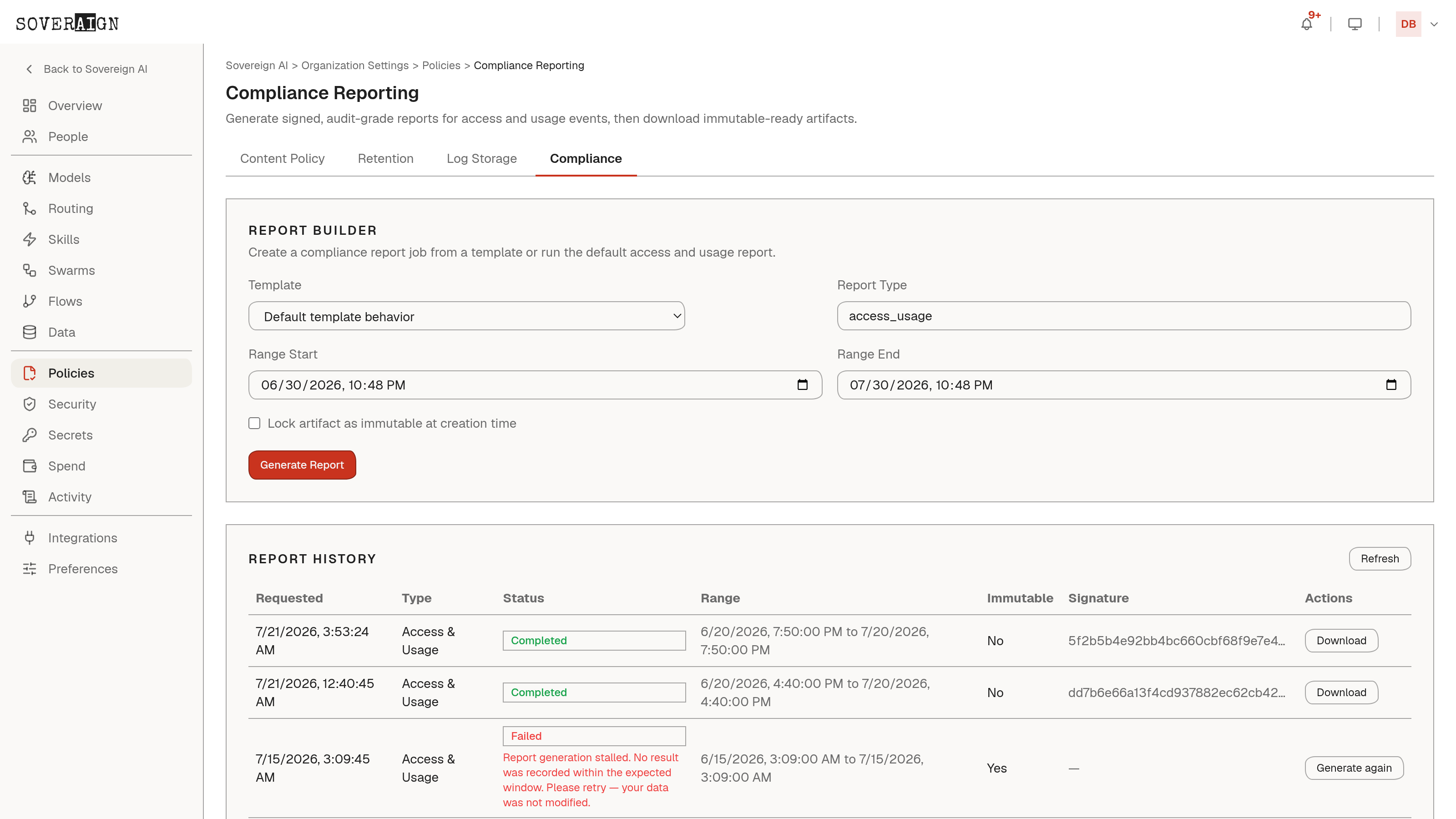Click the Type column header
Image resolution: width=1456 pixels, height=819 pixels.
[x=417, y=598]
